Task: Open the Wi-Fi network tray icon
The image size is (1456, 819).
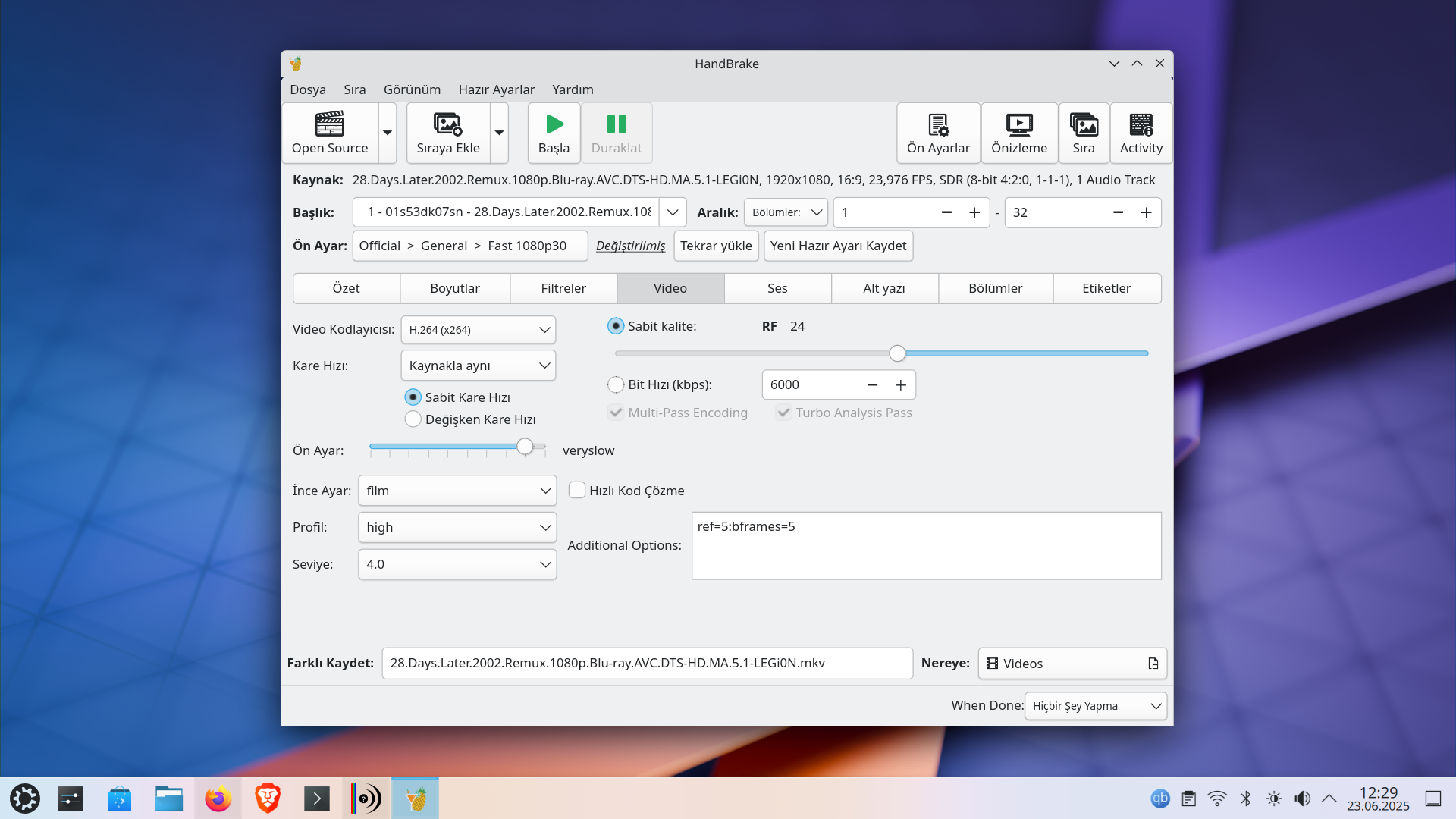Action: point(1217,799)
